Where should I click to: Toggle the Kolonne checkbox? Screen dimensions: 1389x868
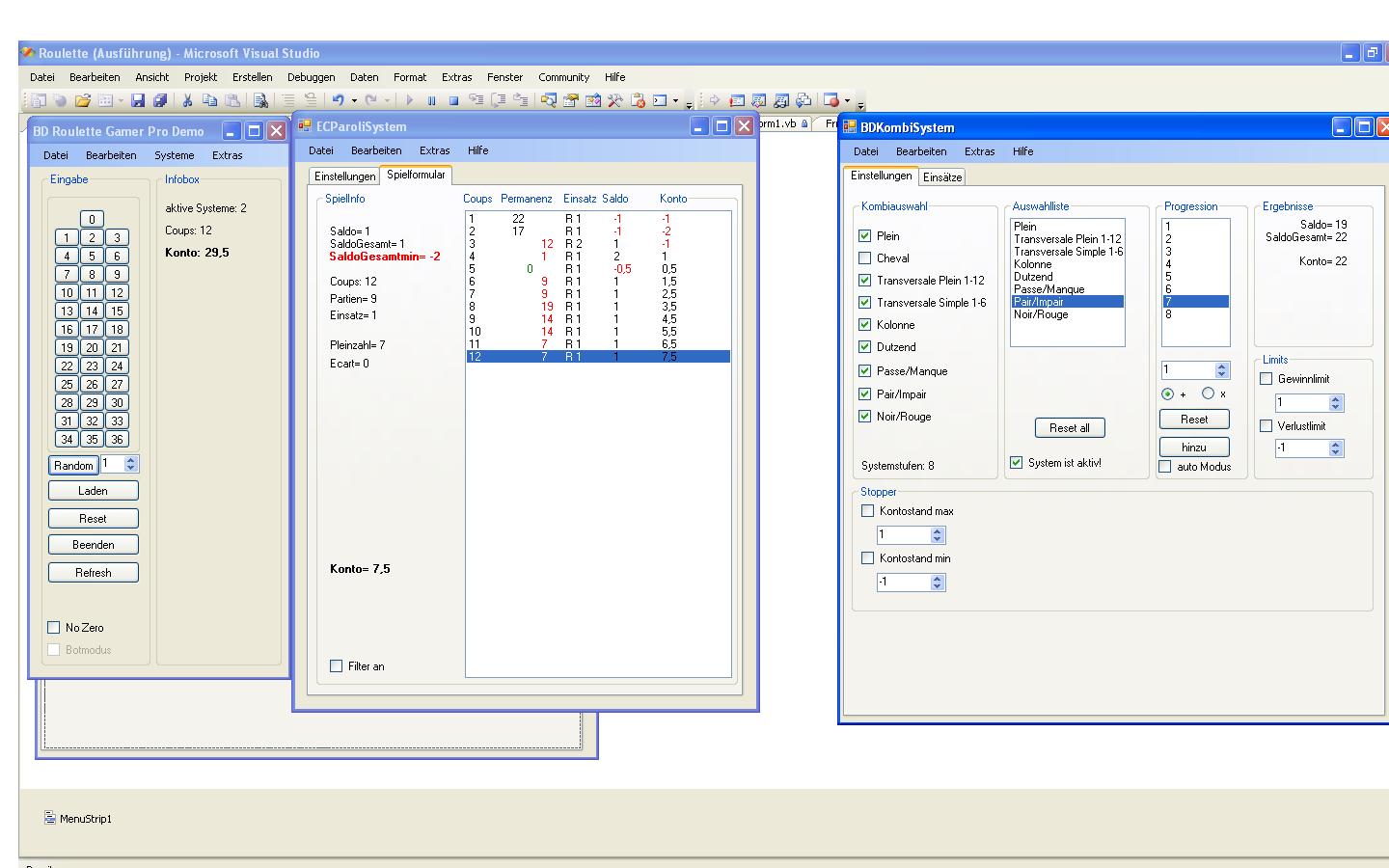tap(865, 325)
